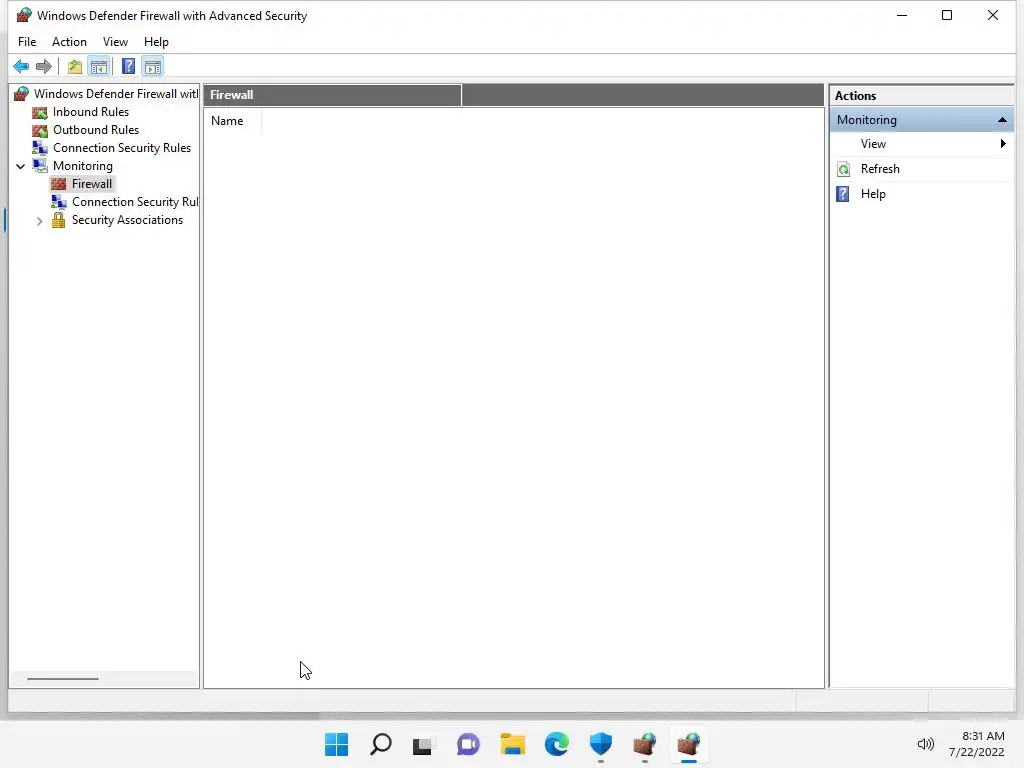Click the Connection Security Rules icon under Monitoring
This screenshot has height=768, width=1024.
[x=59, y=202]
